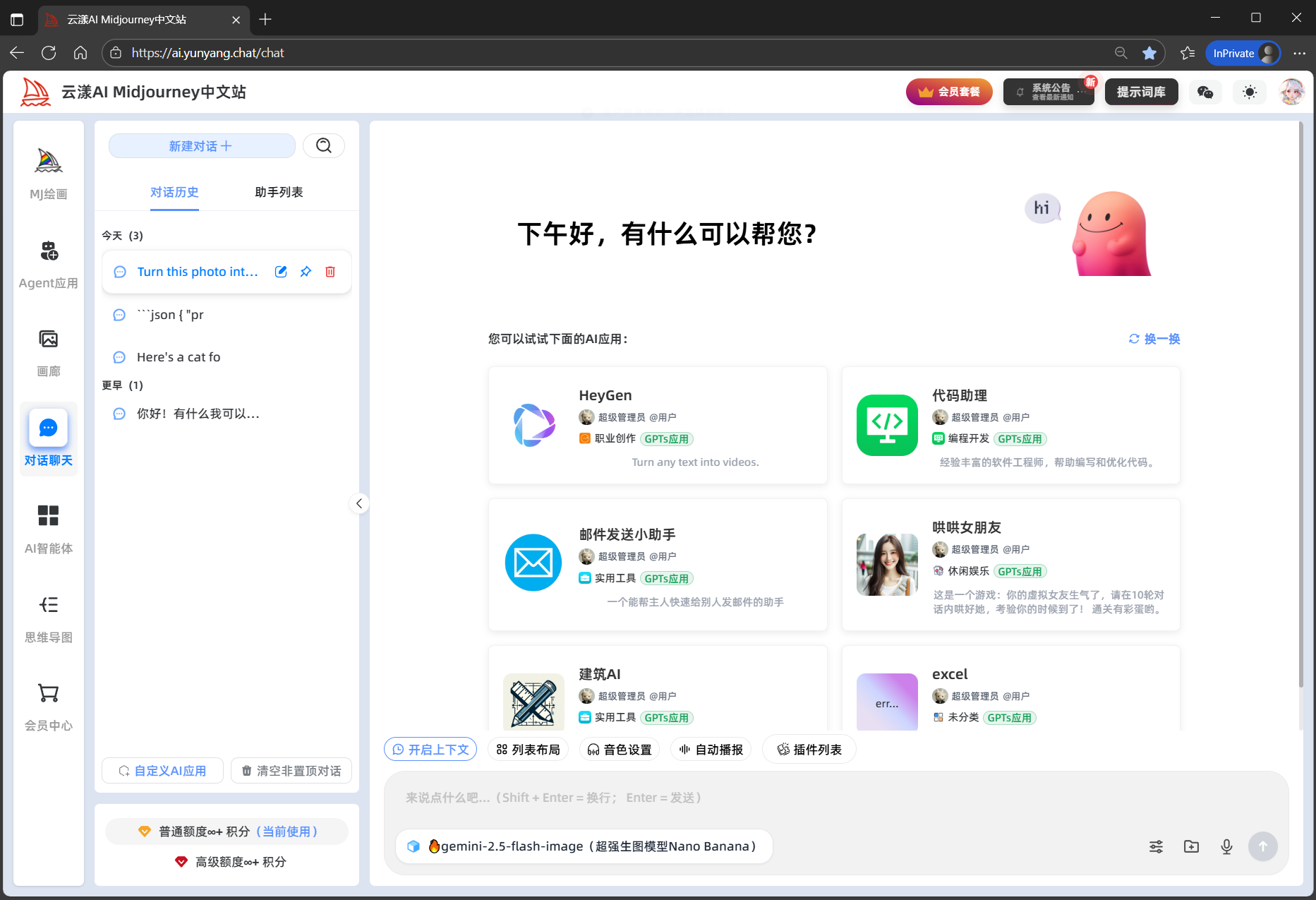Open browser tab actions menu icon
The image size is (1316, 900).
point(17,20)
